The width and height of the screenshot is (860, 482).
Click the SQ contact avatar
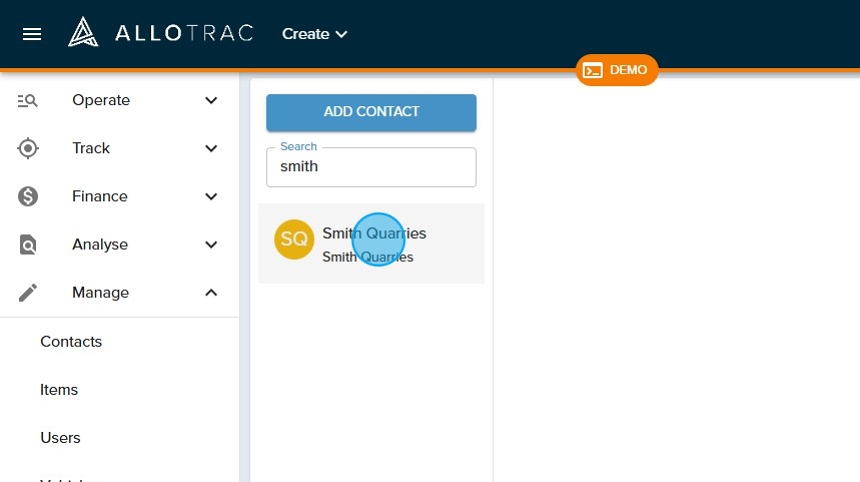tap(294, 240)
